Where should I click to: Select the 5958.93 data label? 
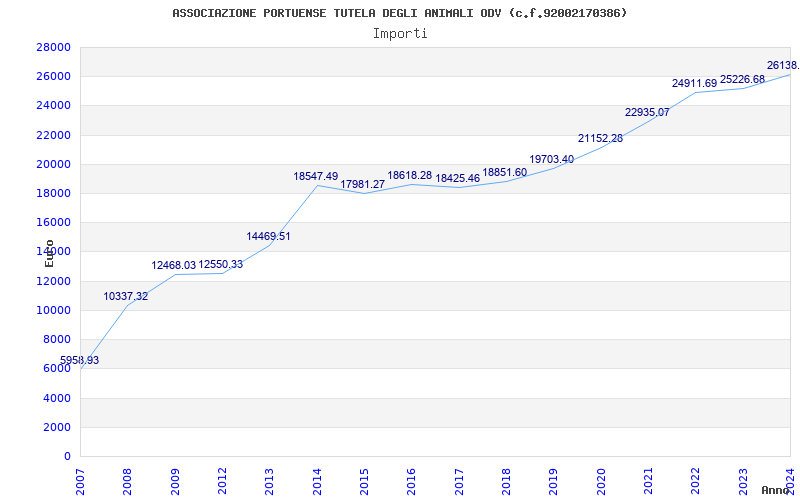coord(80,360)
